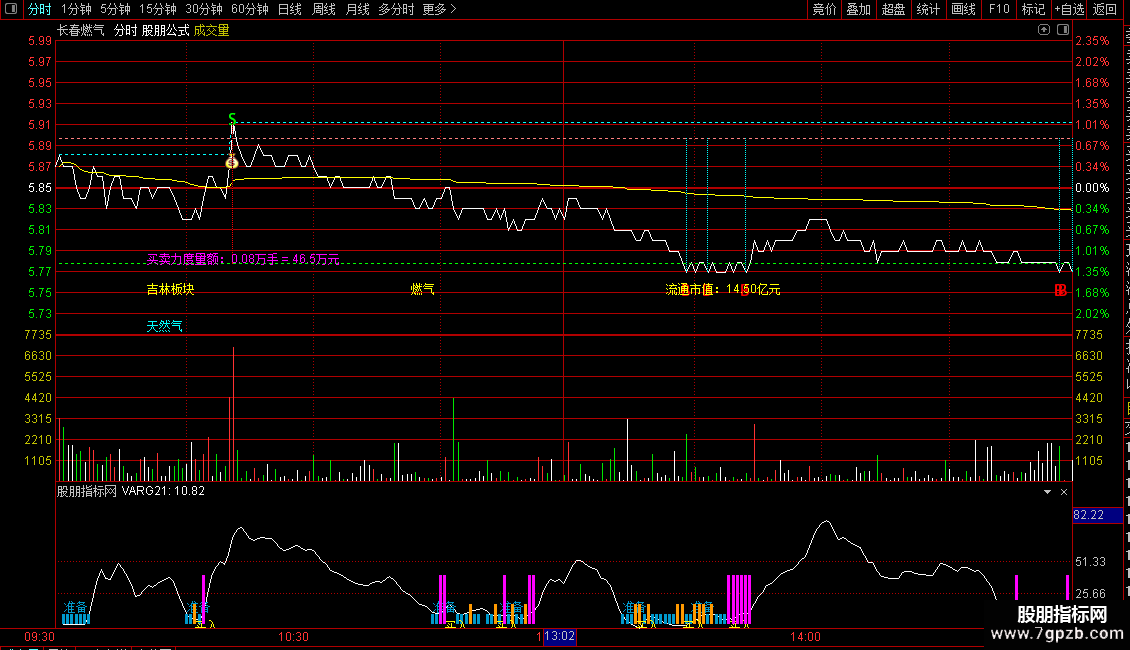Open F10 company info
The width and height of the screenshot is (1130, 650).
coord(999,9)
